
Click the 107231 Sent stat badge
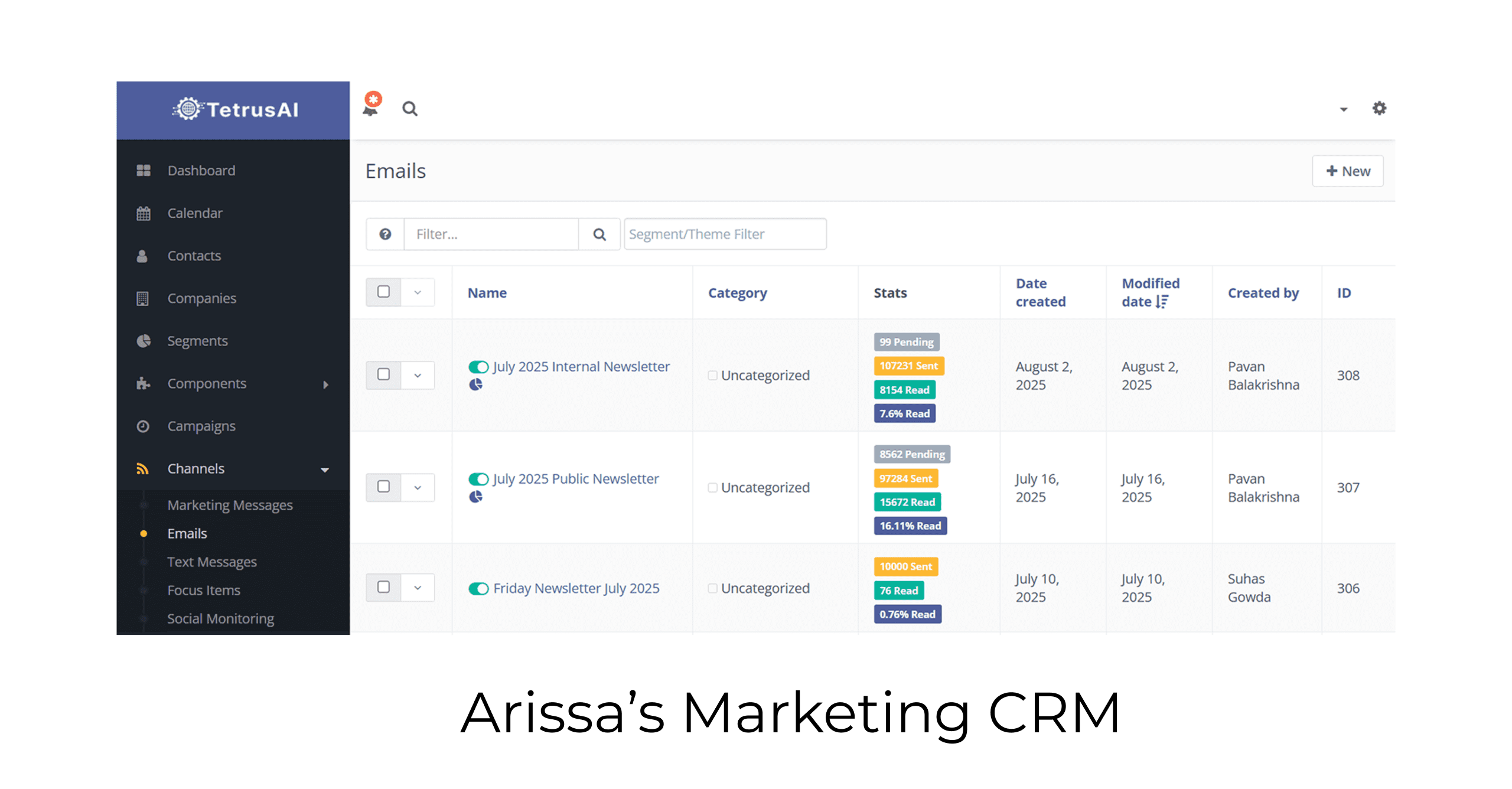pyautogui.click(x=908, y=366)
